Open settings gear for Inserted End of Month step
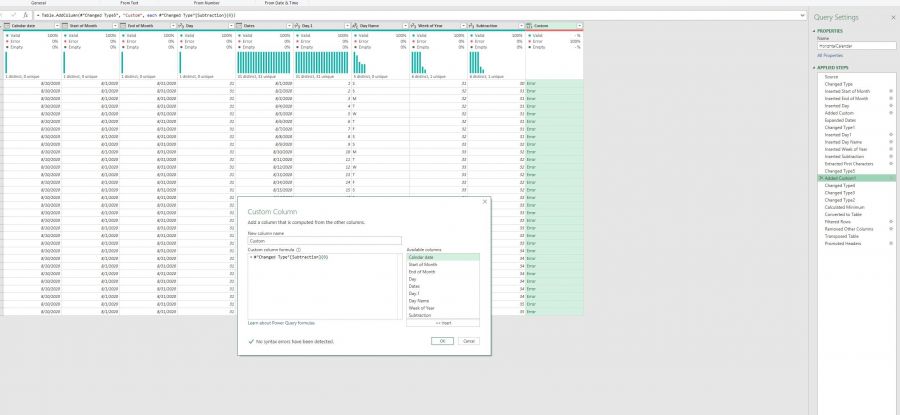Image resolution: width=900 pixels, height=415 pixels. pos(891,98)
